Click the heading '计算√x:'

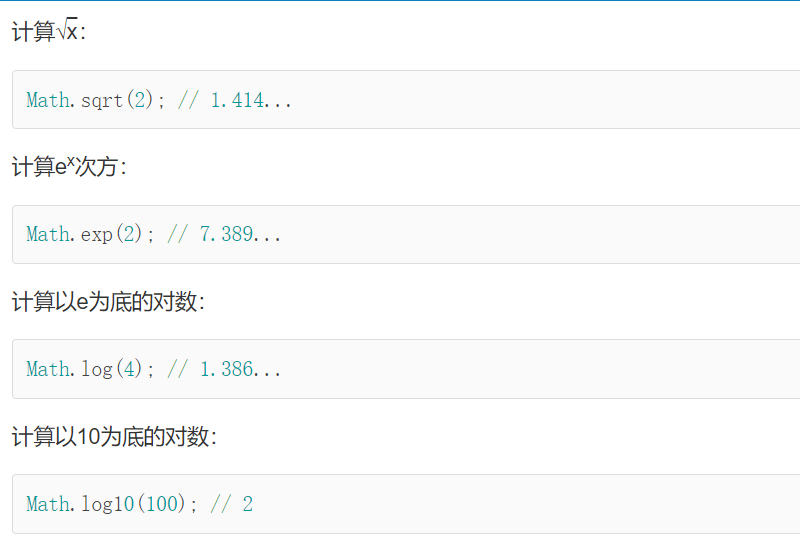pos(49,31)
